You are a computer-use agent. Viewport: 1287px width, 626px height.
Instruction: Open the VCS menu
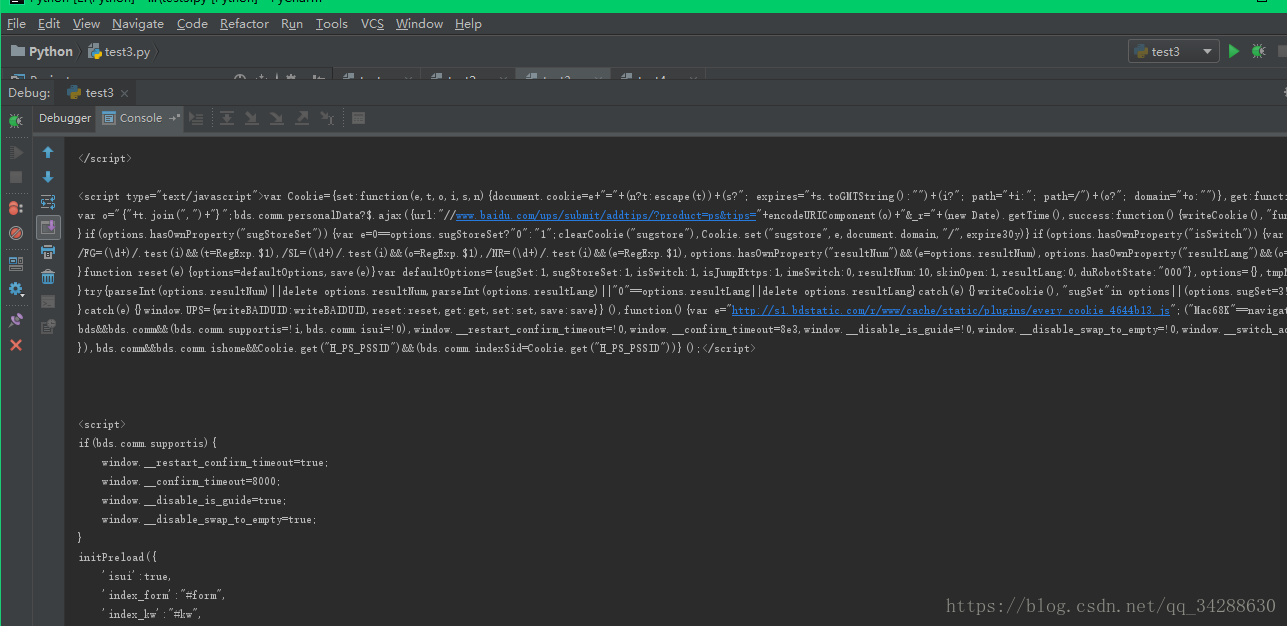[372, 23]
